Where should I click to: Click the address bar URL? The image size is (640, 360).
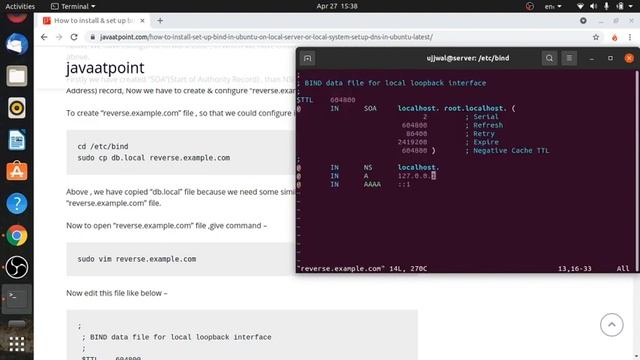click(266, 37)
